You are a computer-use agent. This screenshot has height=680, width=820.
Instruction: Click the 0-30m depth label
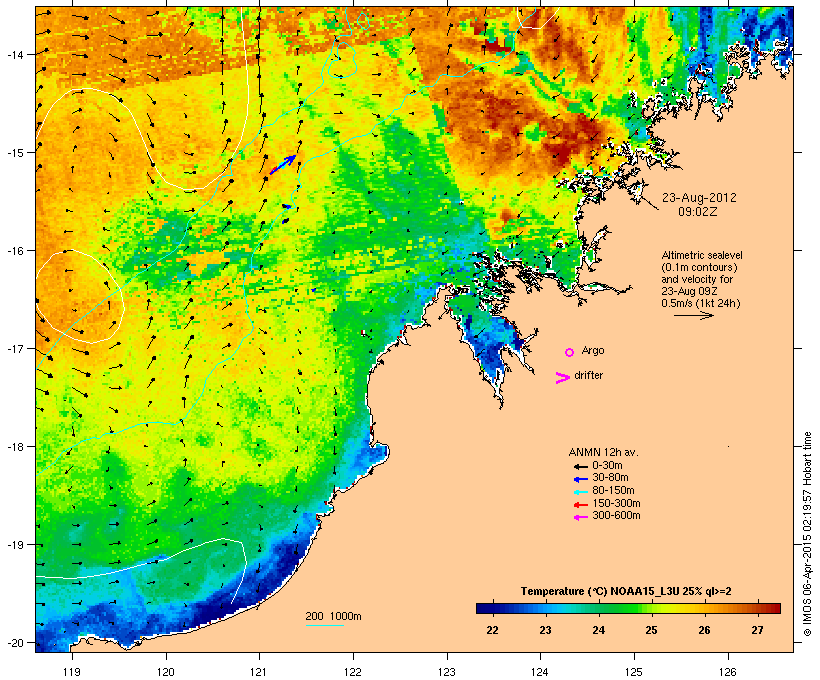(x=607, y=466)
